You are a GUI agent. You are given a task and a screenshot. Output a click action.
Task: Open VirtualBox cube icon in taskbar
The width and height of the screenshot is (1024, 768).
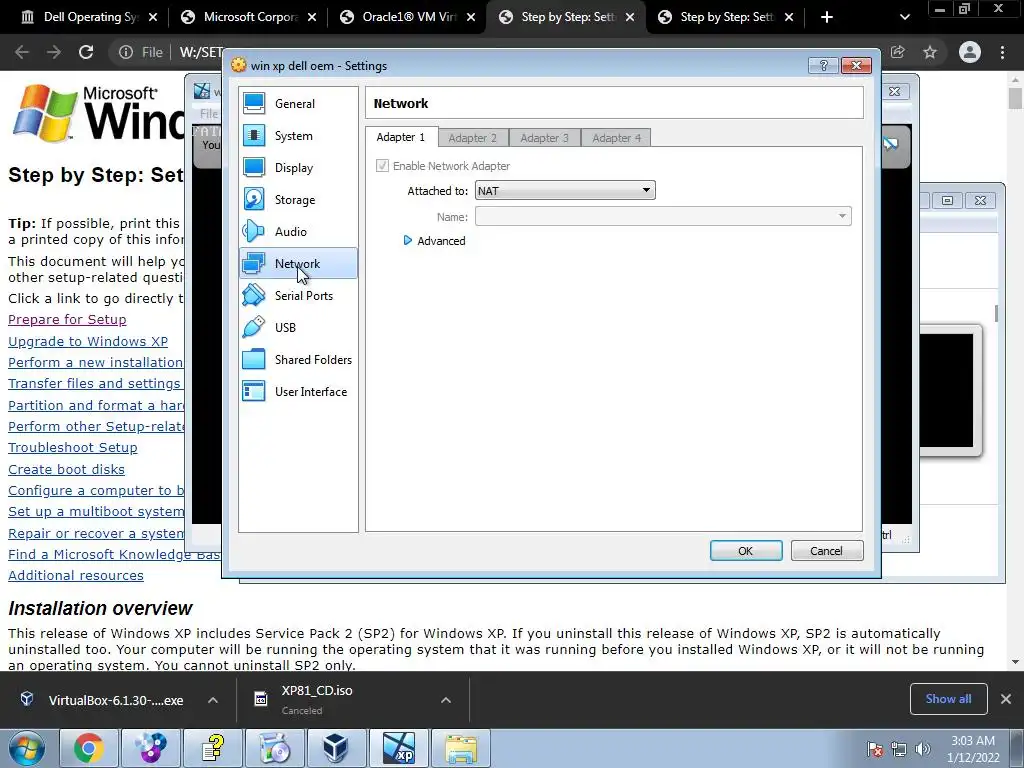click(x=336, y=748)
